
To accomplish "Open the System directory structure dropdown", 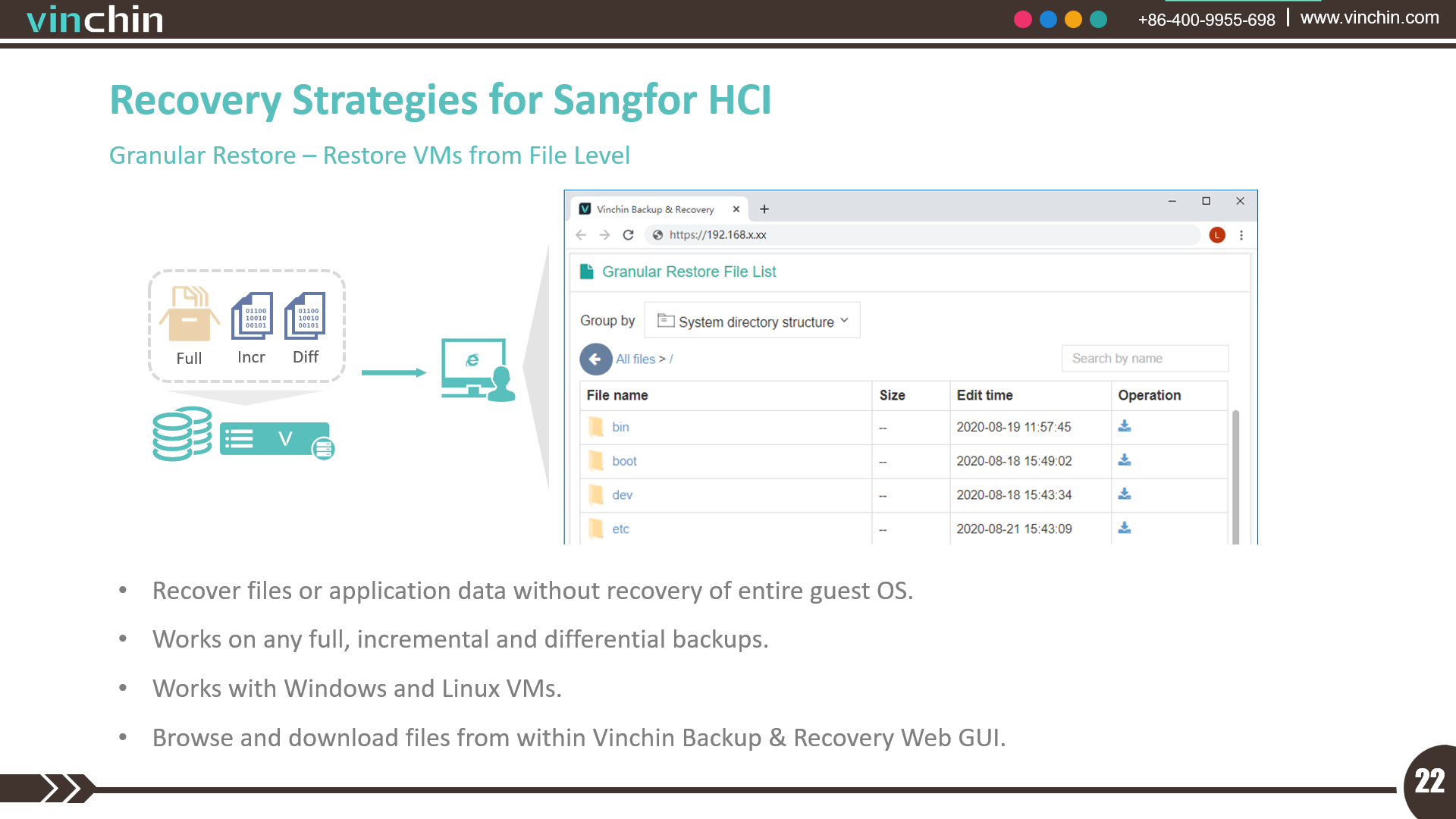I will (752, 322).
